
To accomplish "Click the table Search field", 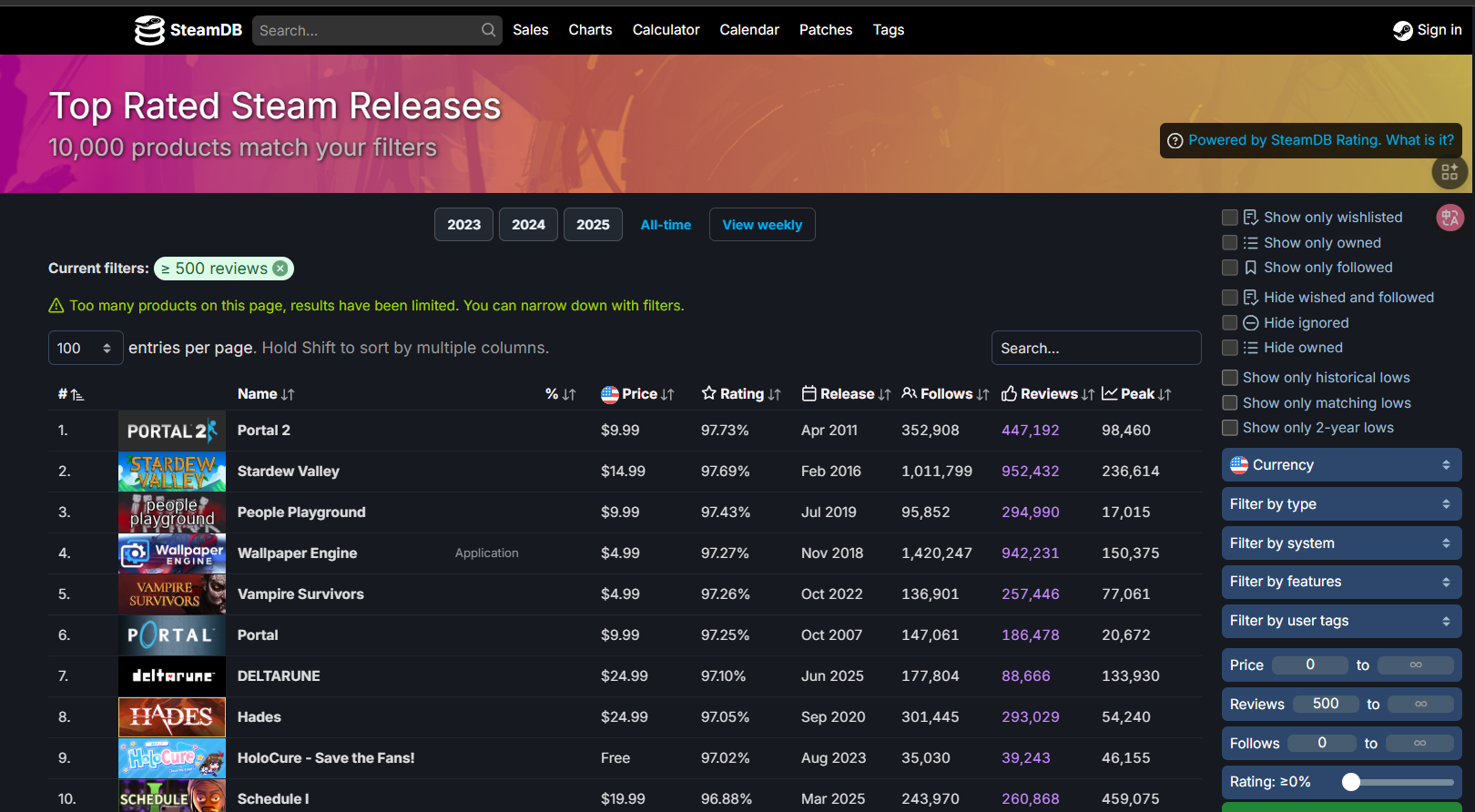I will click(x=1096, y=348).
